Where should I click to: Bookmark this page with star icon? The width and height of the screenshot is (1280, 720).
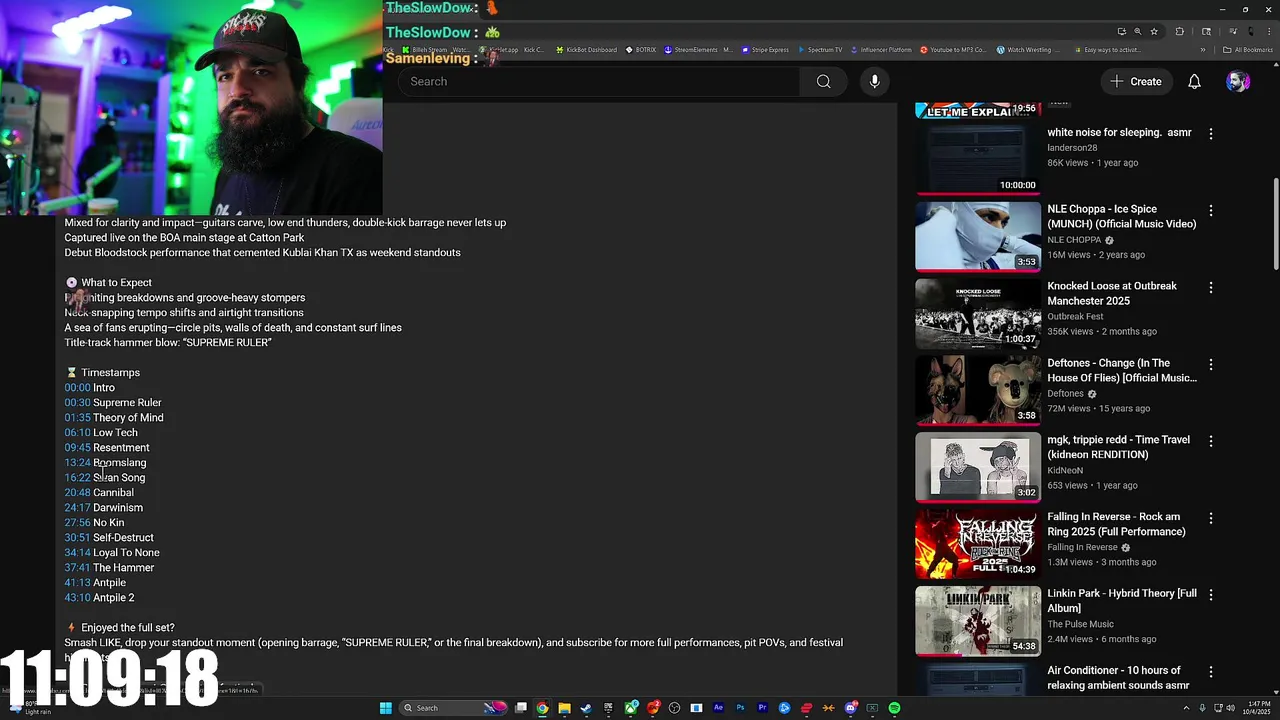1154,31
